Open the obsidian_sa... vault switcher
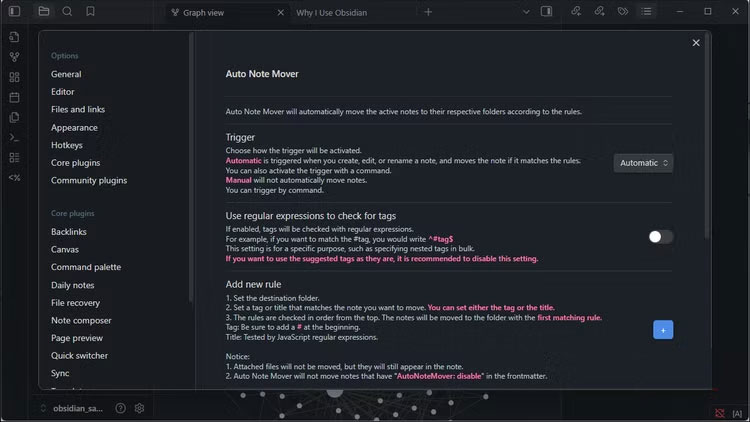Viewport: 750px width, 422px height. (x=72, y=408)
